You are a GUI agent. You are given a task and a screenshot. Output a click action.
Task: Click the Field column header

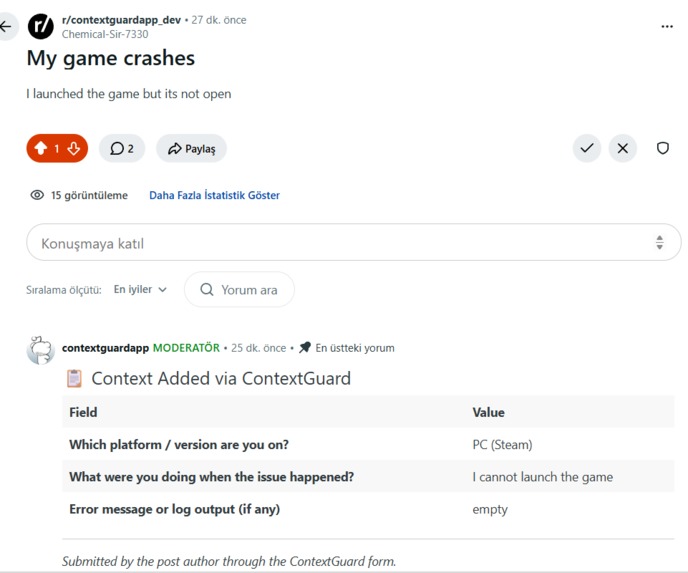click(83, 412)
